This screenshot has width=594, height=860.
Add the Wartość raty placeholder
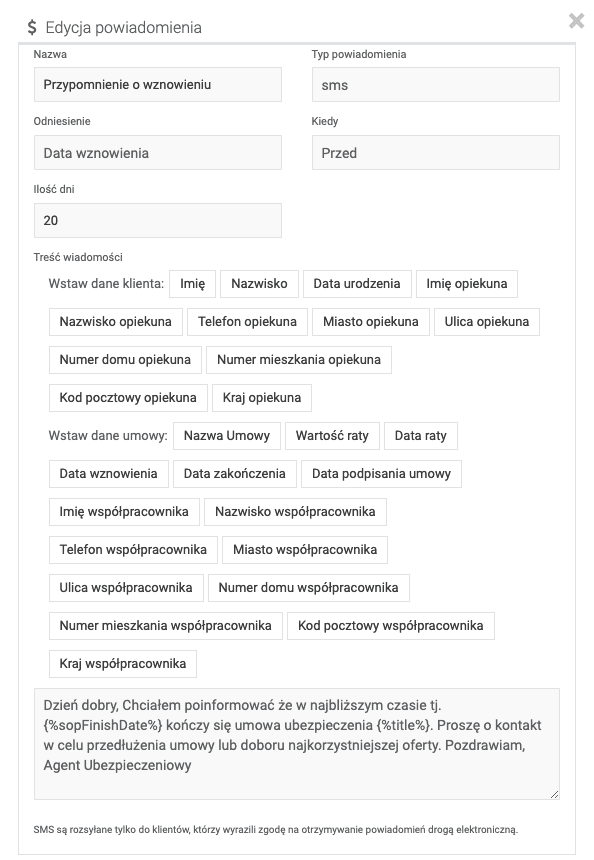[x=332, y=435]
